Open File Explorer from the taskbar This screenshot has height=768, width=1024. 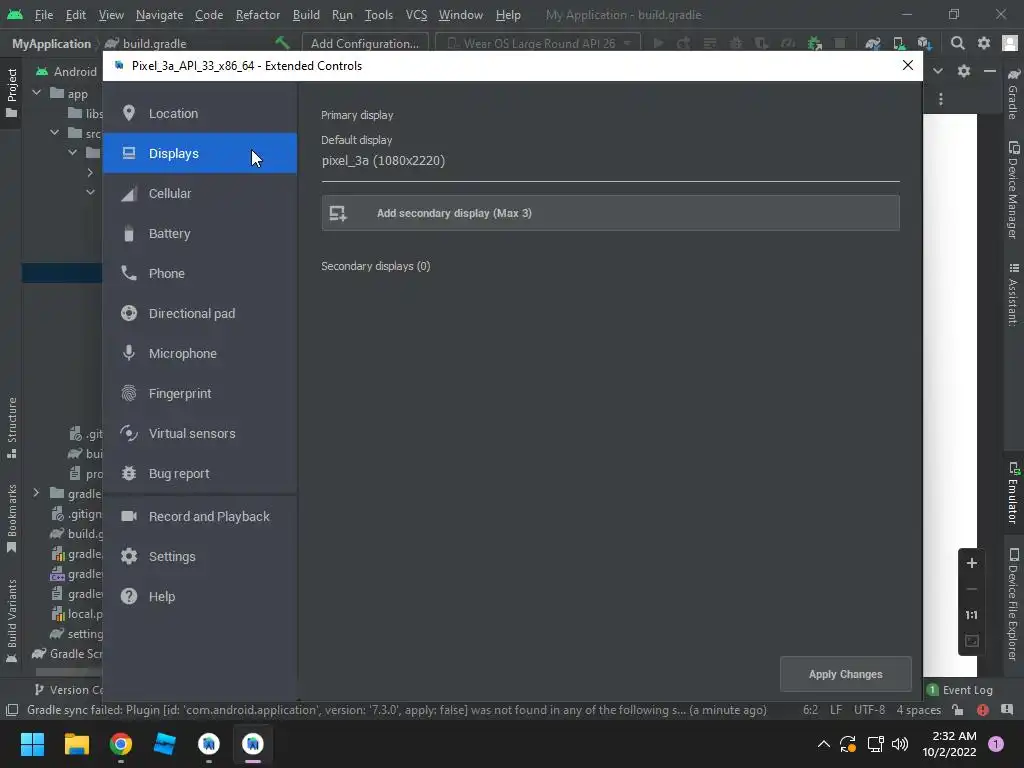76,744
